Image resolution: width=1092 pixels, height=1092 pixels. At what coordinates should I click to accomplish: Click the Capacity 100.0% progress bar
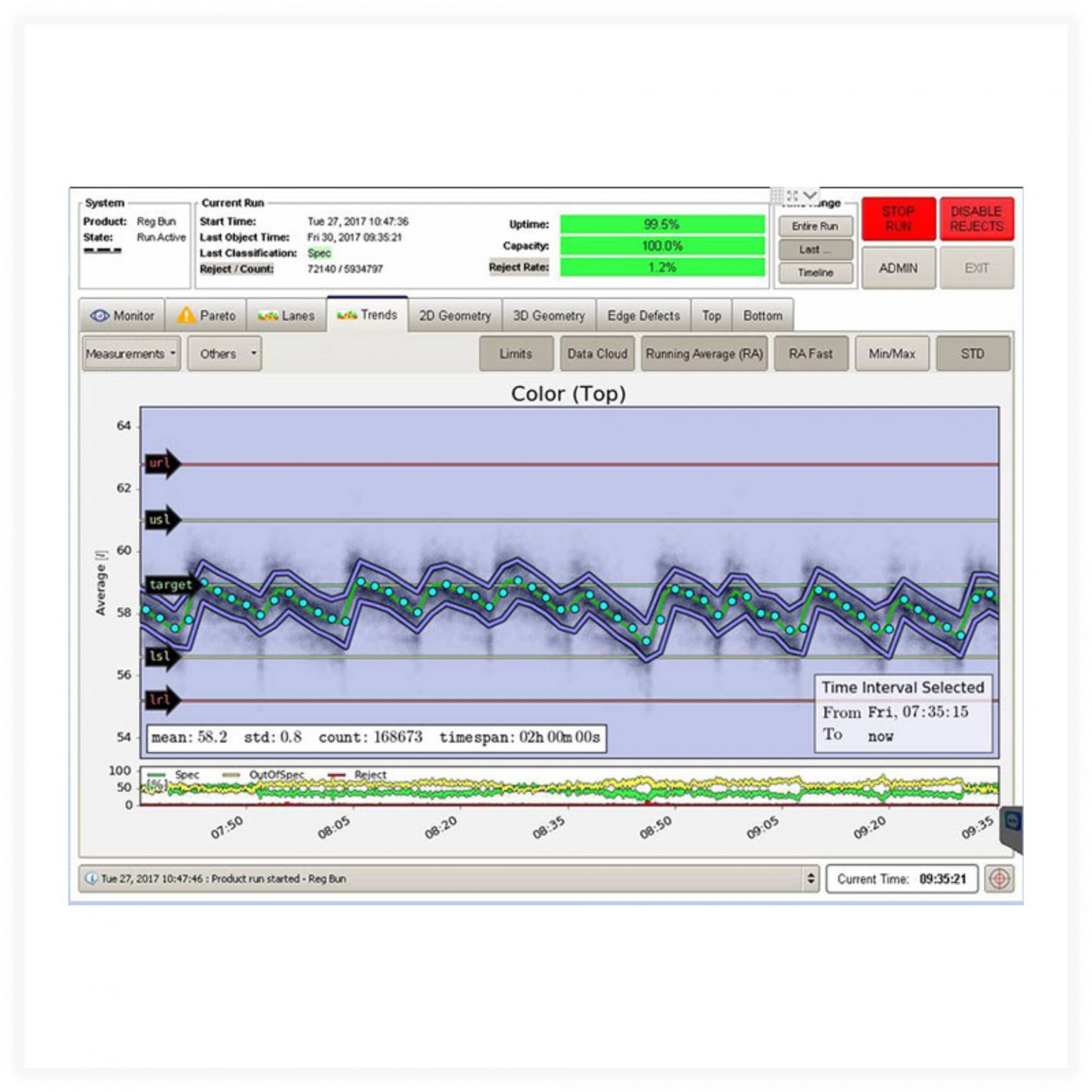[663, 246]
